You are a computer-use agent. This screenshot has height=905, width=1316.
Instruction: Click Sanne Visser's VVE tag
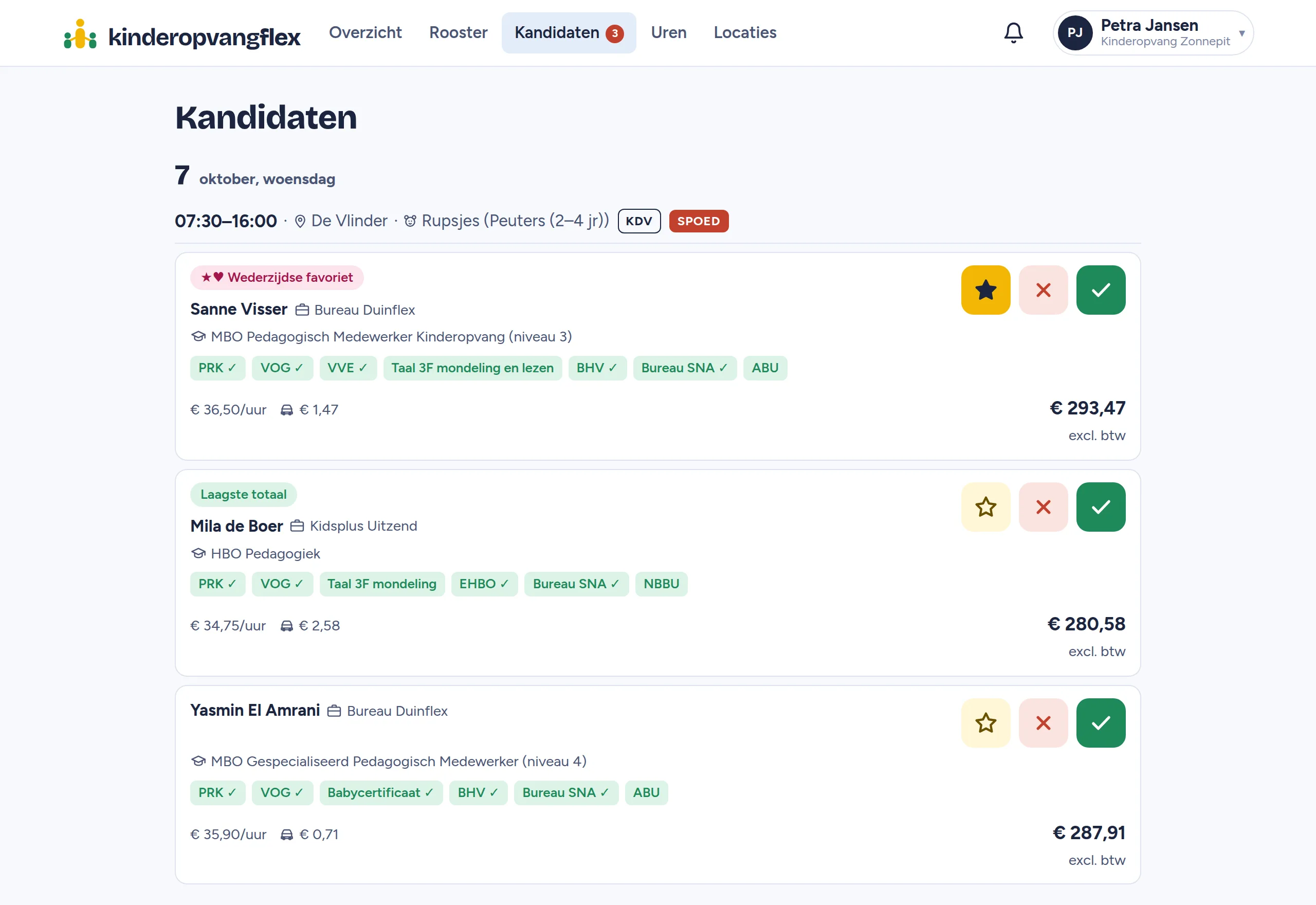[348, 368]
